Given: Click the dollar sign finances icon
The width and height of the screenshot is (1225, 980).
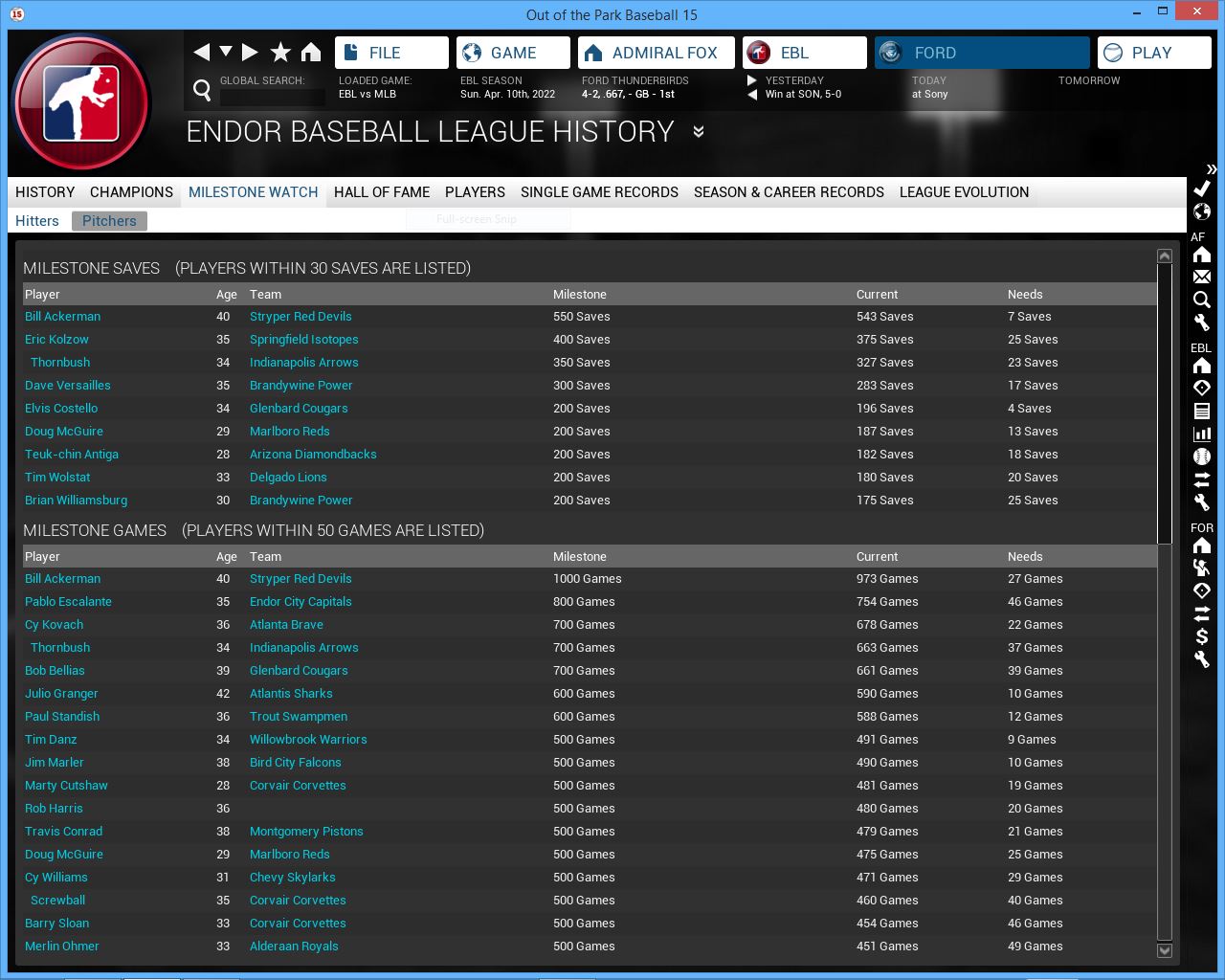Looking at the screenshot, I should [1202, 636].
